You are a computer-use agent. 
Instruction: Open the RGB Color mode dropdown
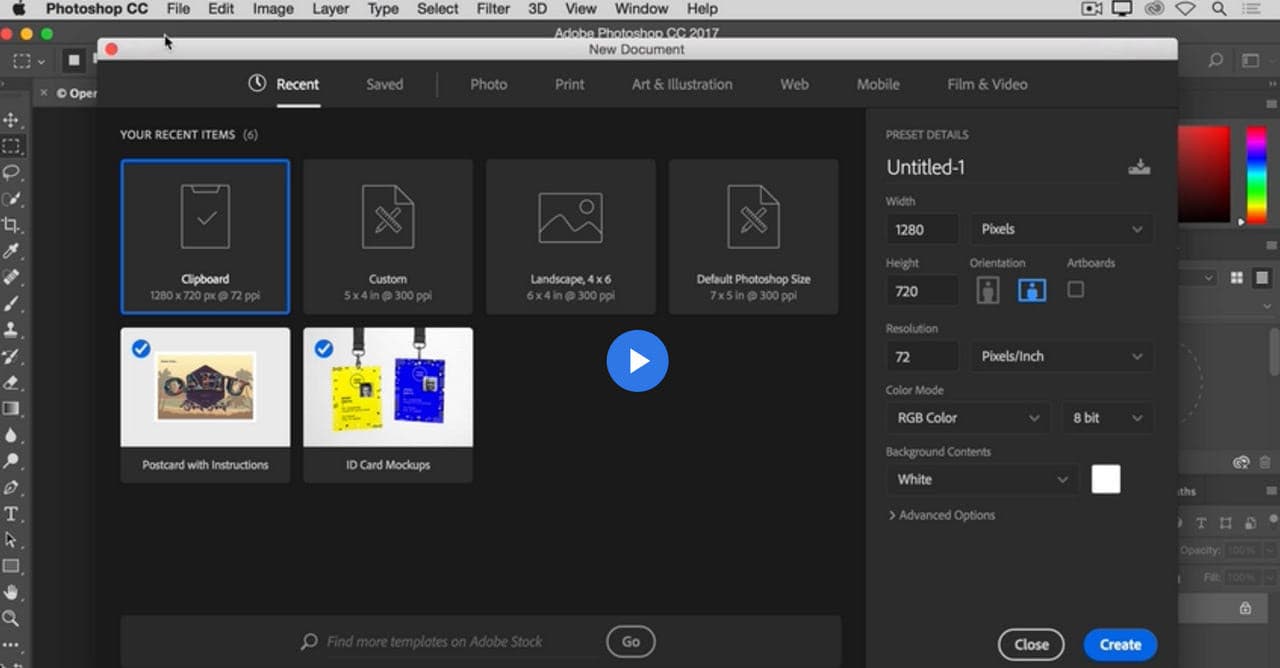(x=966, y=417)
